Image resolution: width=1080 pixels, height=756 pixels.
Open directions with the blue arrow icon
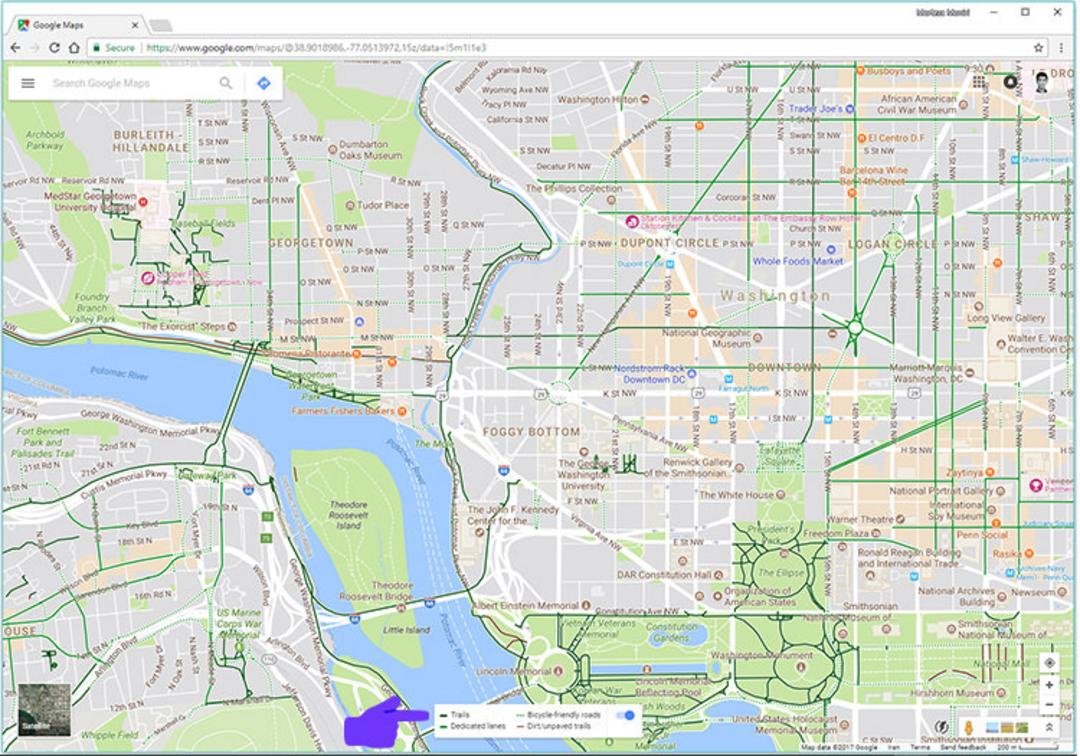[263, 83]
